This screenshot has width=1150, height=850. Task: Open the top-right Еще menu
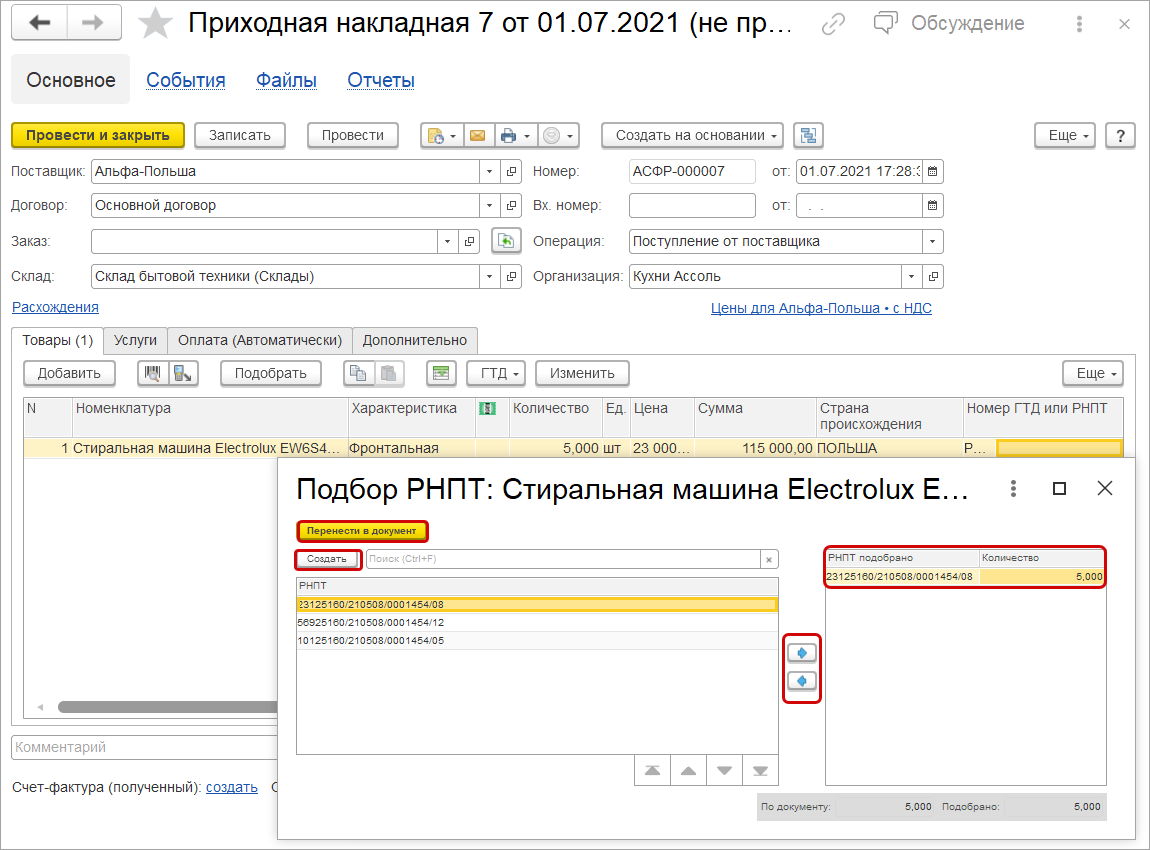click(1064, 136)
